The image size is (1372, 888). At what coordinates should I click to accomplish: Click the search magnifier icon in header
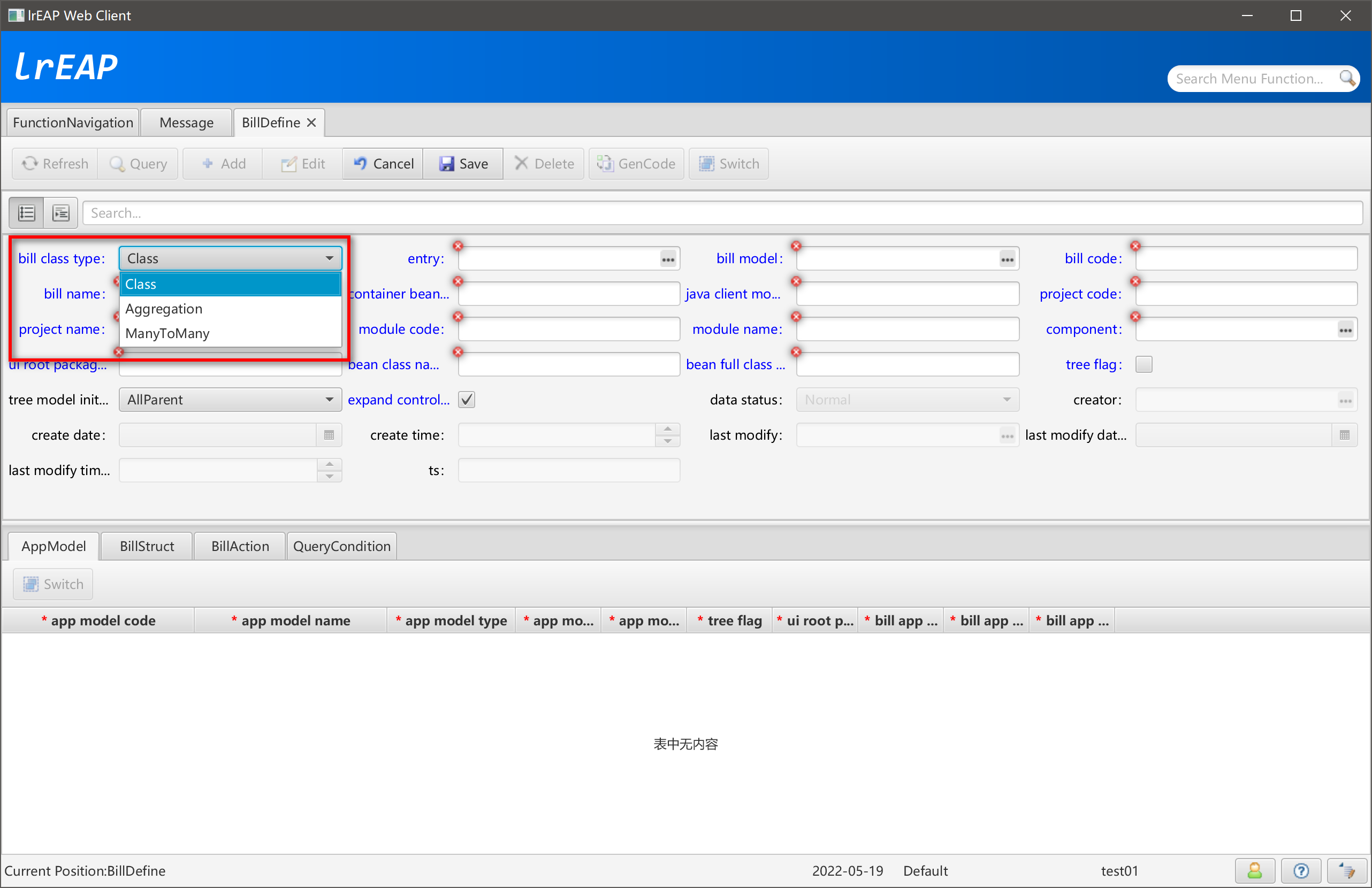pos(1347,79)
